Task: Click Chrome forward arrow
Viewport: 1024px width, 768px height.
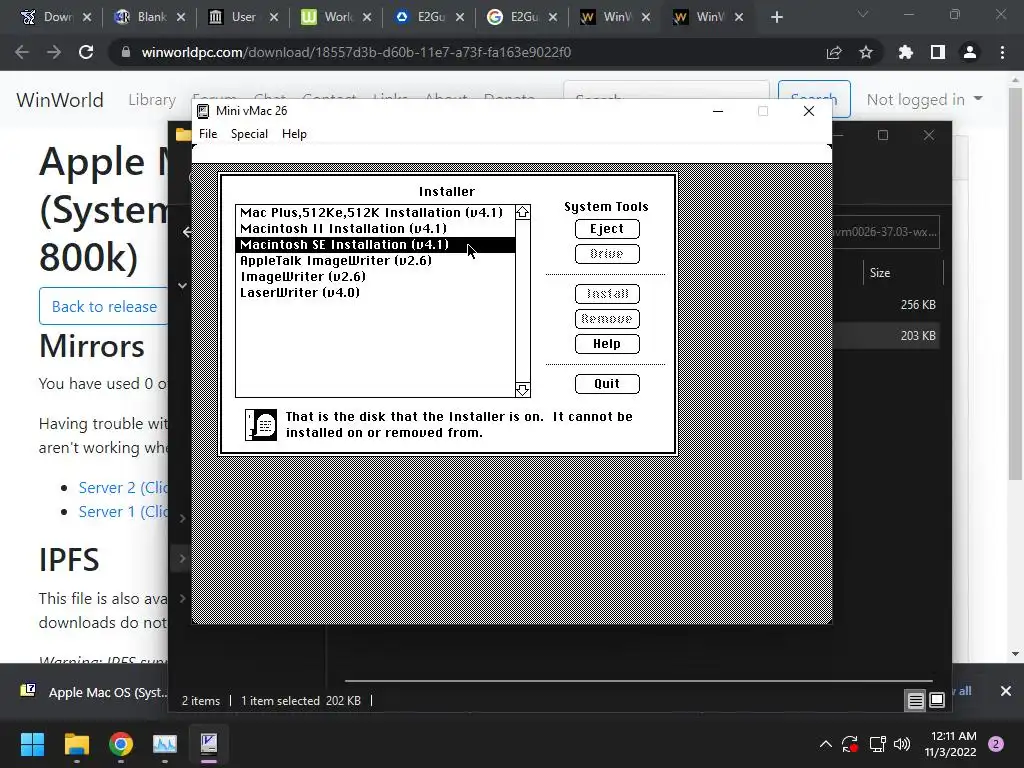Action: (x=54, y=52)
